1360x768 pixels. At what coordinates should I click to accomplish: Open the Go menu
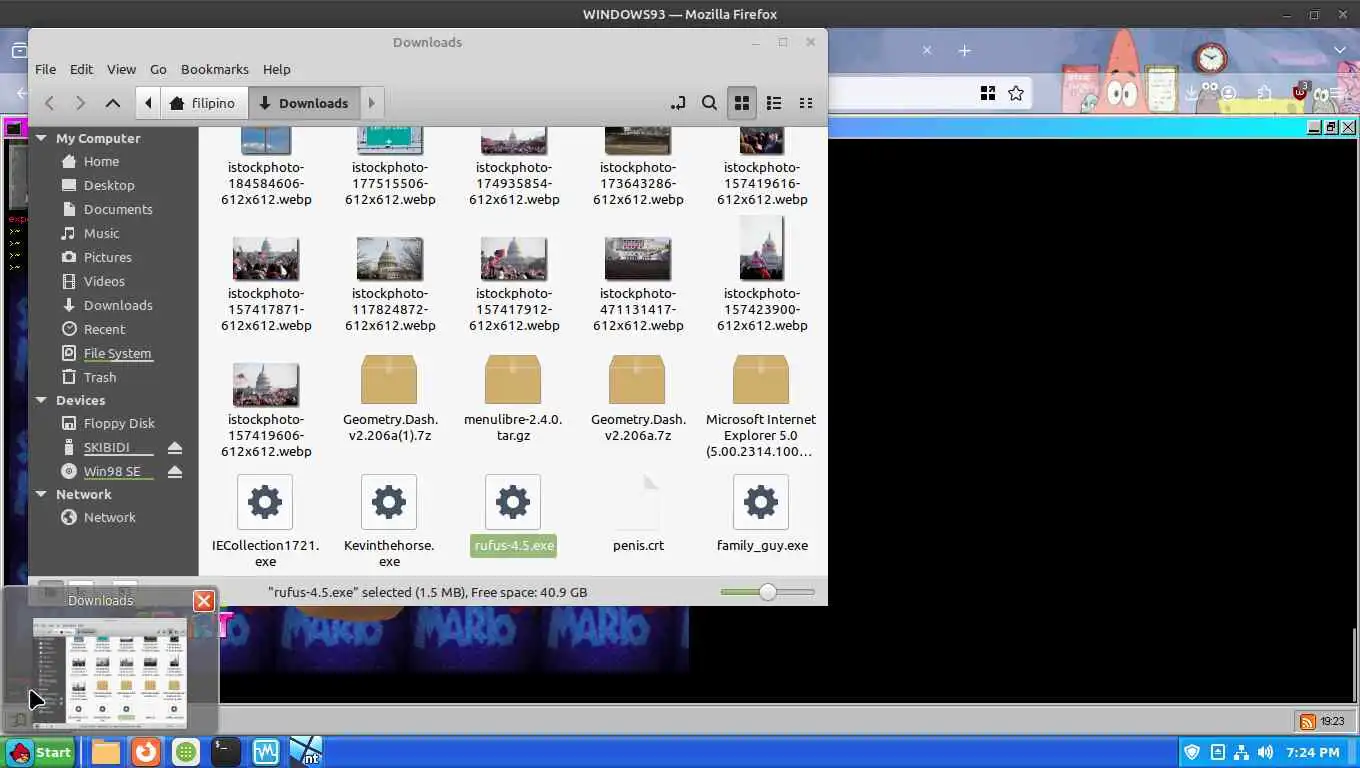pyautogui.click(x=158, y=69)
